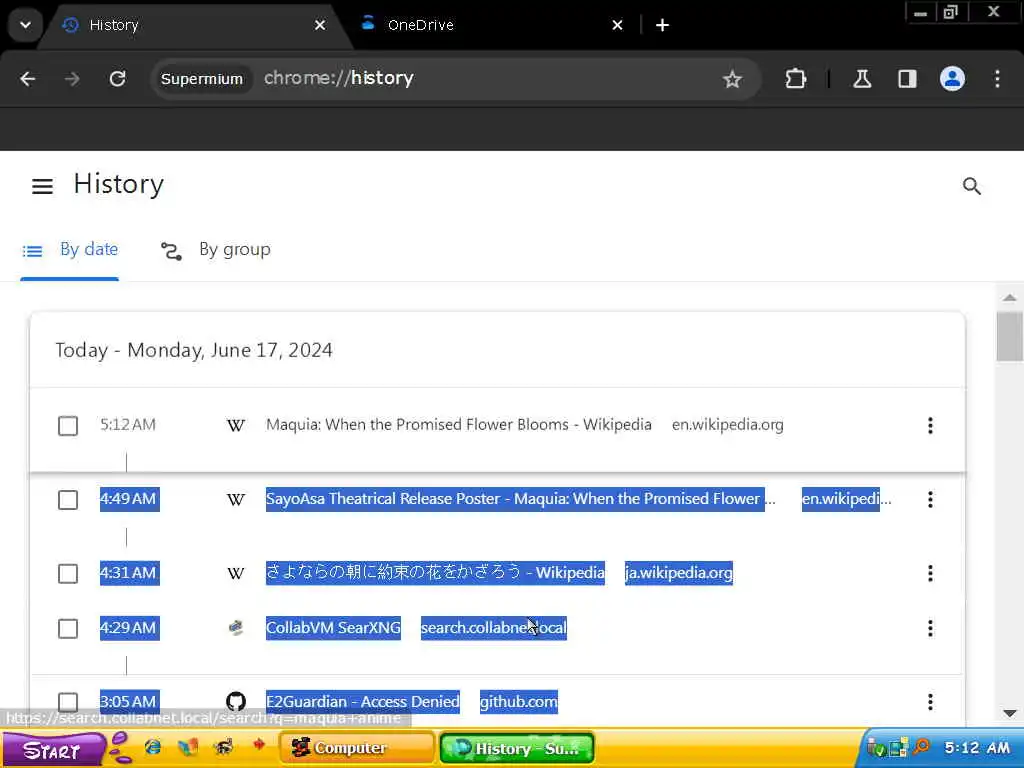Toggle the side panel icon
Image resolution: width=1024 pixels, height=768 pixels.
[x=907, y=79]
